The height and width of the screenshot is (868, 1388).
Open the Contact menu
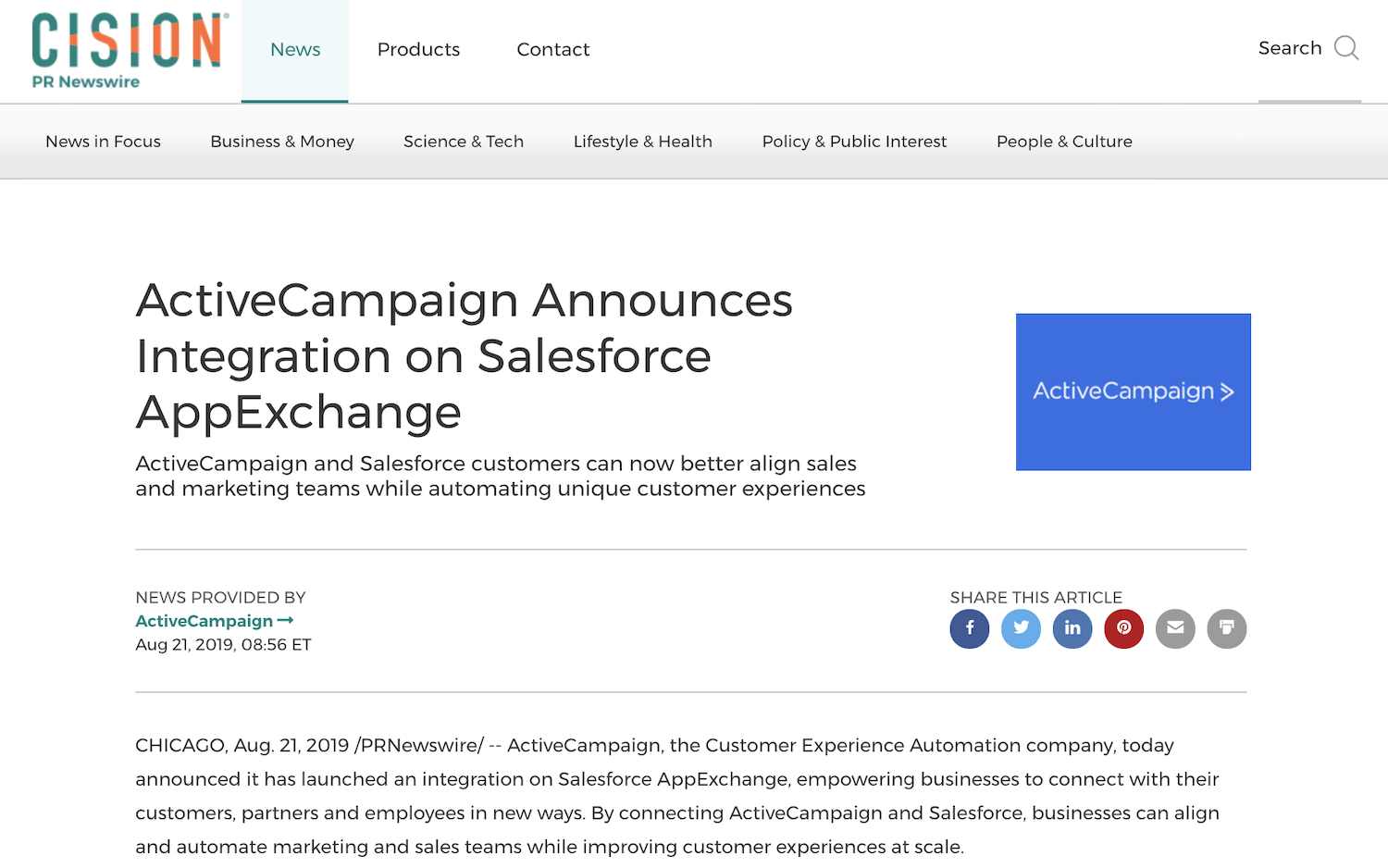tap(552, 50)
